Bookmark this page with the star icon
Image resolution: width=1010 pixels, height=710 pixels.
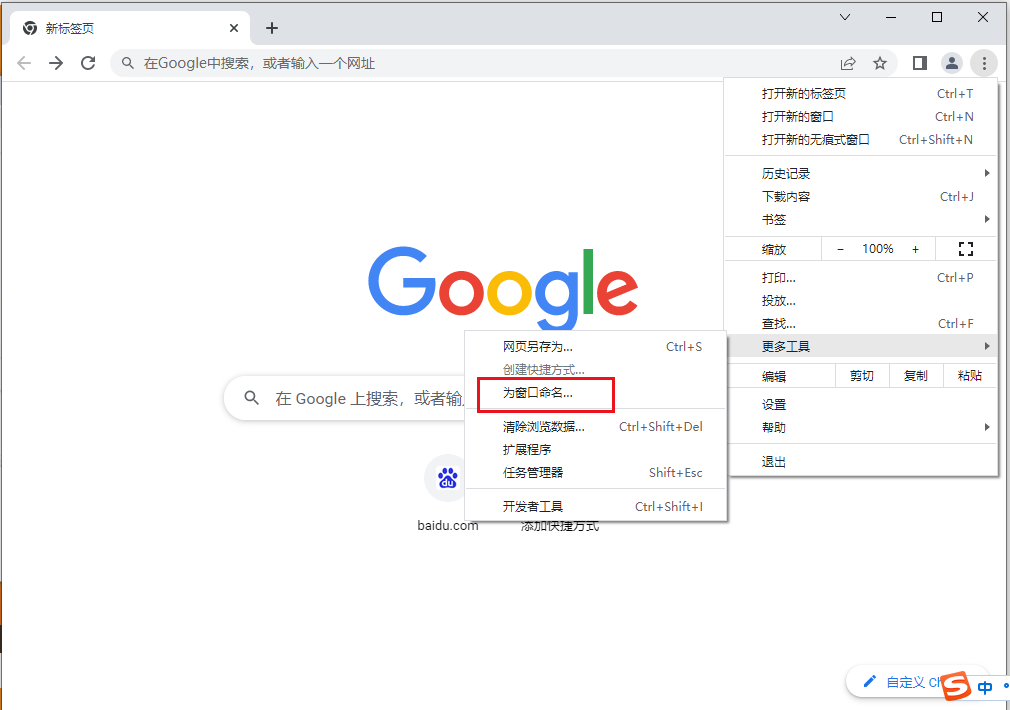click(x=880, y=63)
